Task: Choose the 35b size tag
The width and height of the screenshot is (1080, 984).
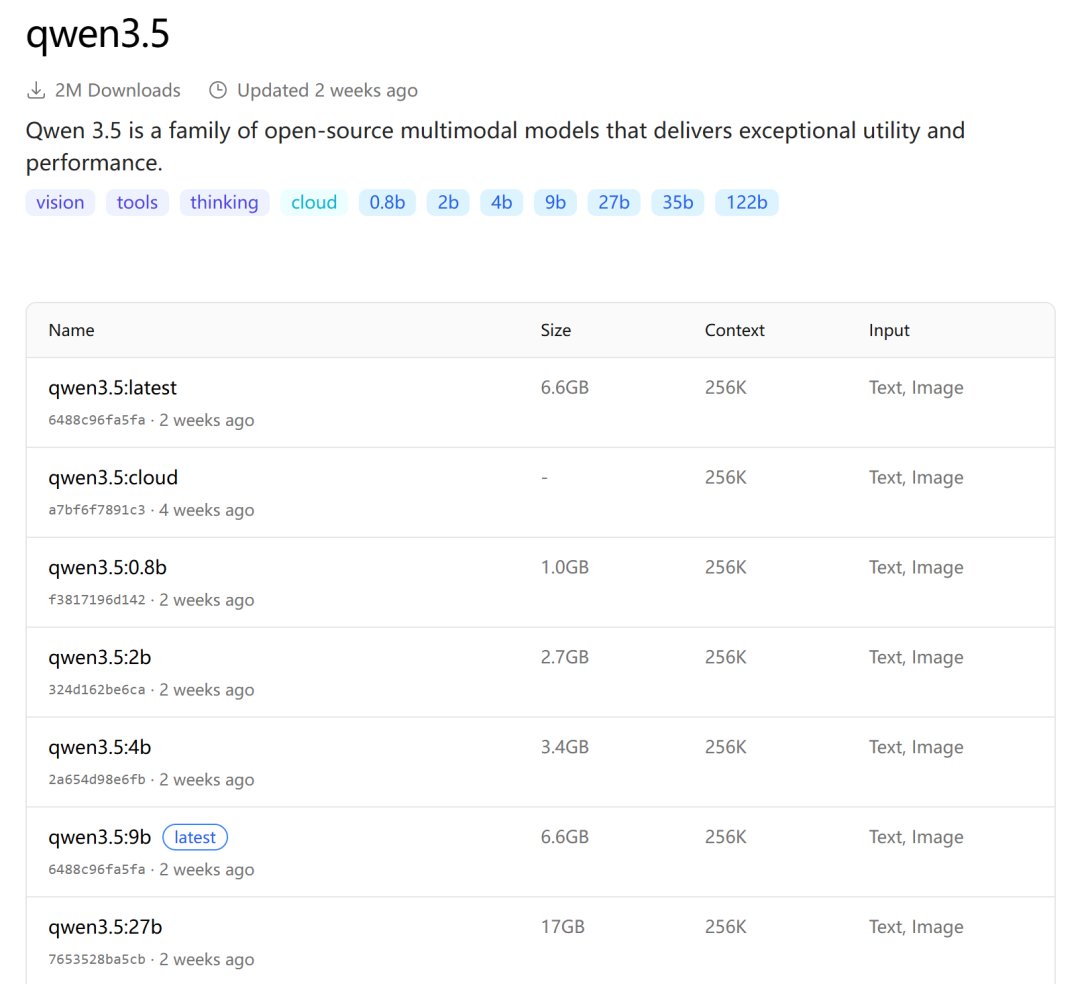Action: point(678,202)
